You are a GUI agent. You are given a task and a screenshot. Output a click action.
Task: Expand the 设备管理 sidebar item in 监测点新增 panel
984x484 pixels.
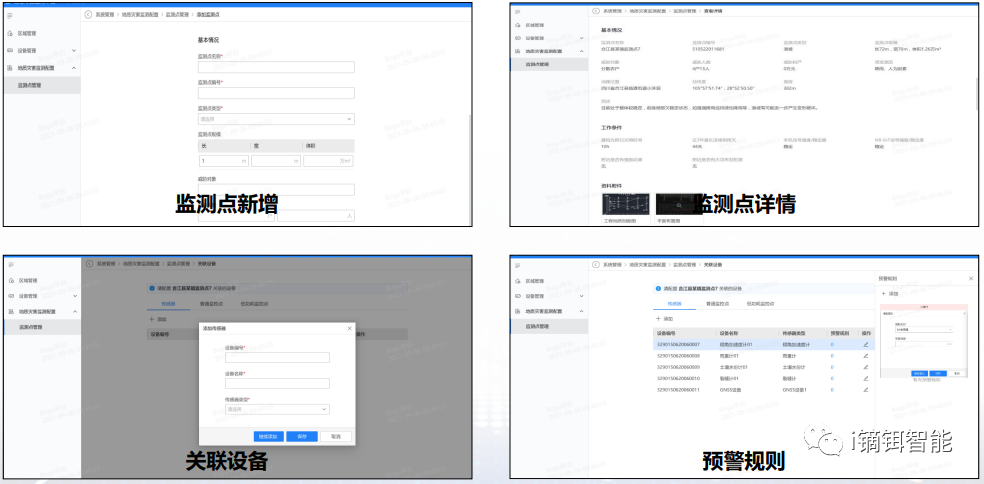[x=74, y=50]
